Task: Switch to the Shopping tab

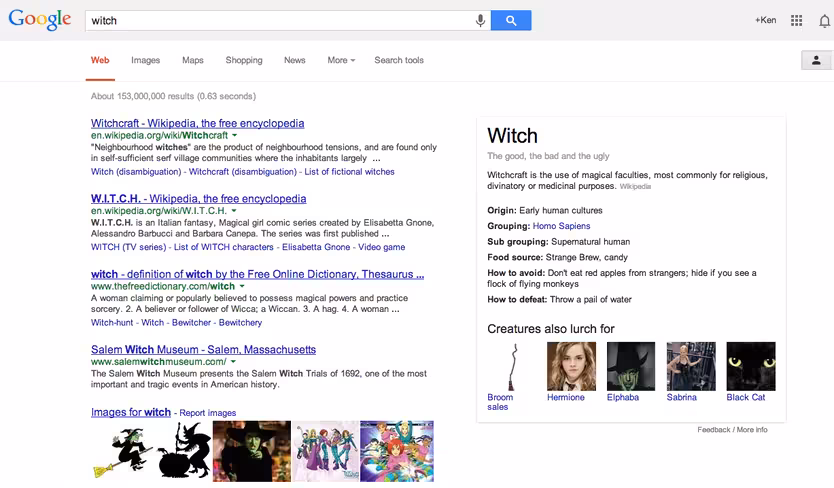Action: pos(244,60)
